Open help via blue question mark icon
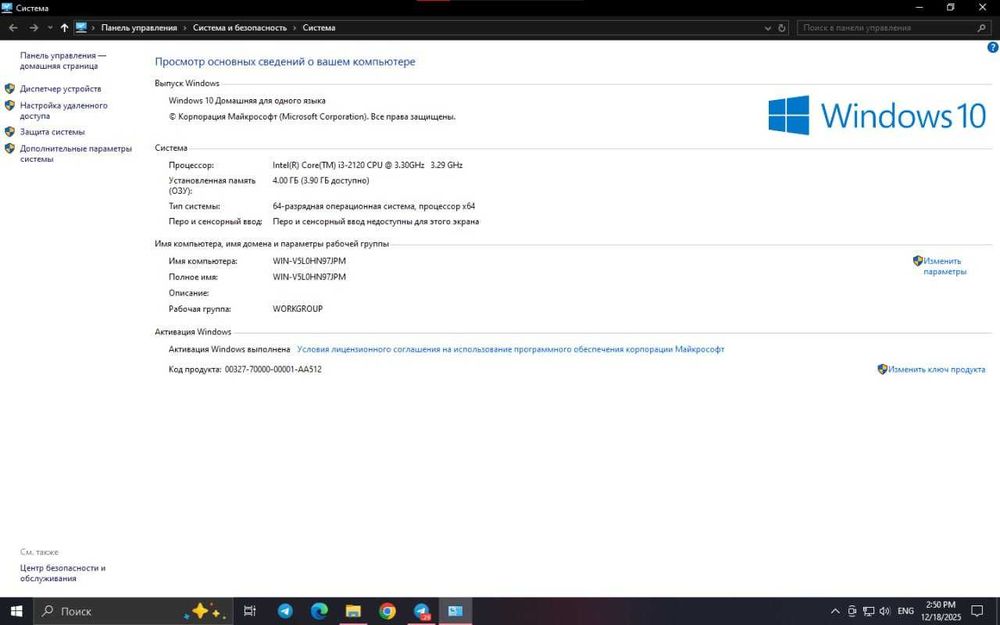This screenshot has height=625, width=1000. point(993,47)
